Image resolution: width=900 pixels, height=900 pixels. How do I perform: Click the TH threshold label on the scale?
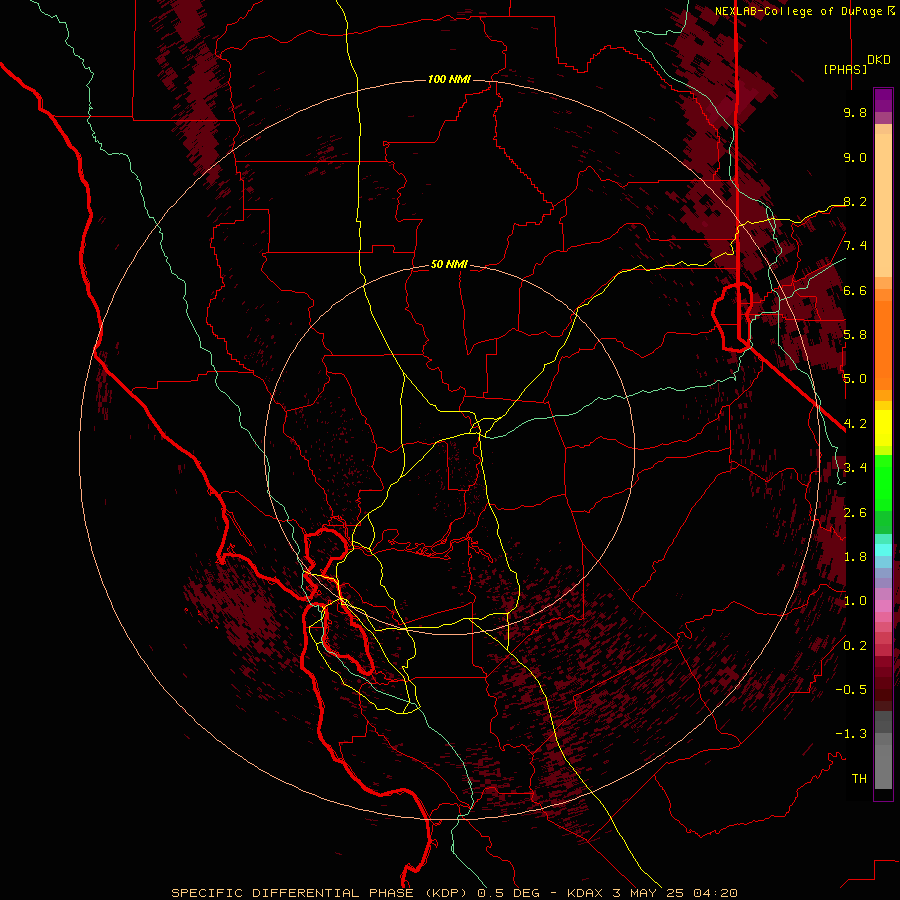point(859,778)
